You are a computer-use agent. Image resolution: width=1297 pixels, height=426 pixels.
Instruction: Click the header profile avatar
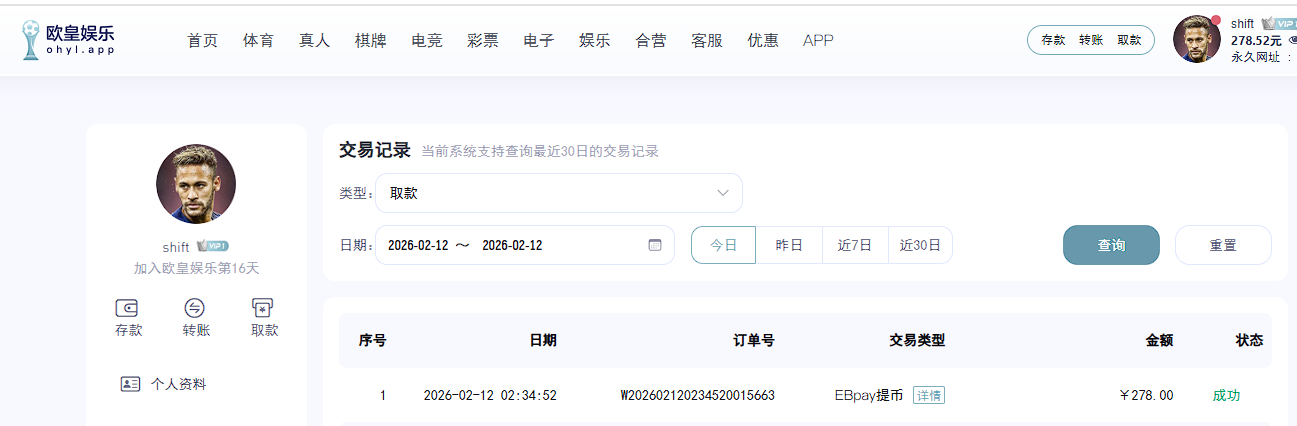pos(1196,40)
